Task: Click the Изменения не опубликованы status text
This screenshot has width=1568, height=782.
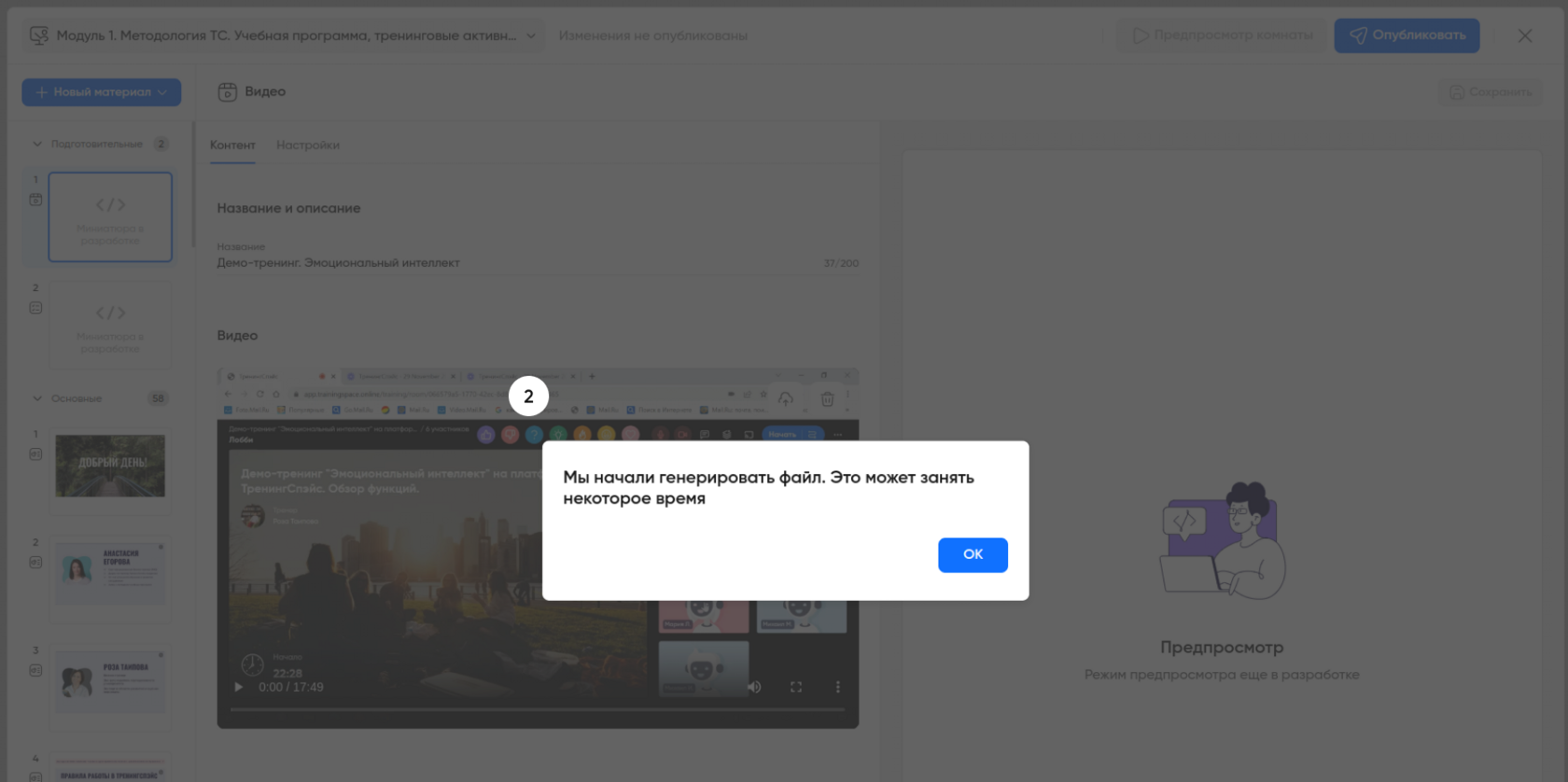Action: tap(653, 35)
